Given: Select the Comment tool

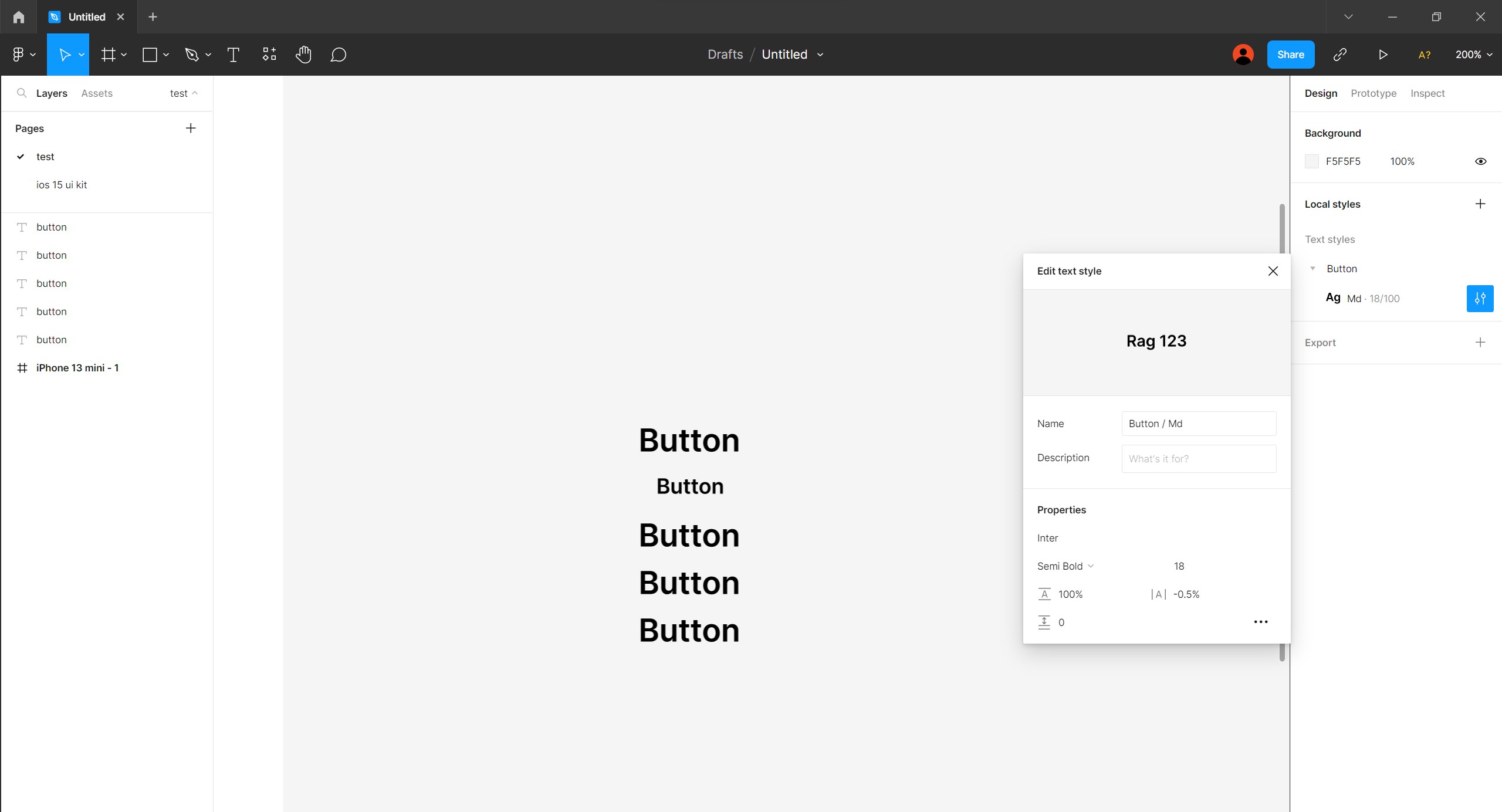Looking at the screenshot, I should pos(338,55).
